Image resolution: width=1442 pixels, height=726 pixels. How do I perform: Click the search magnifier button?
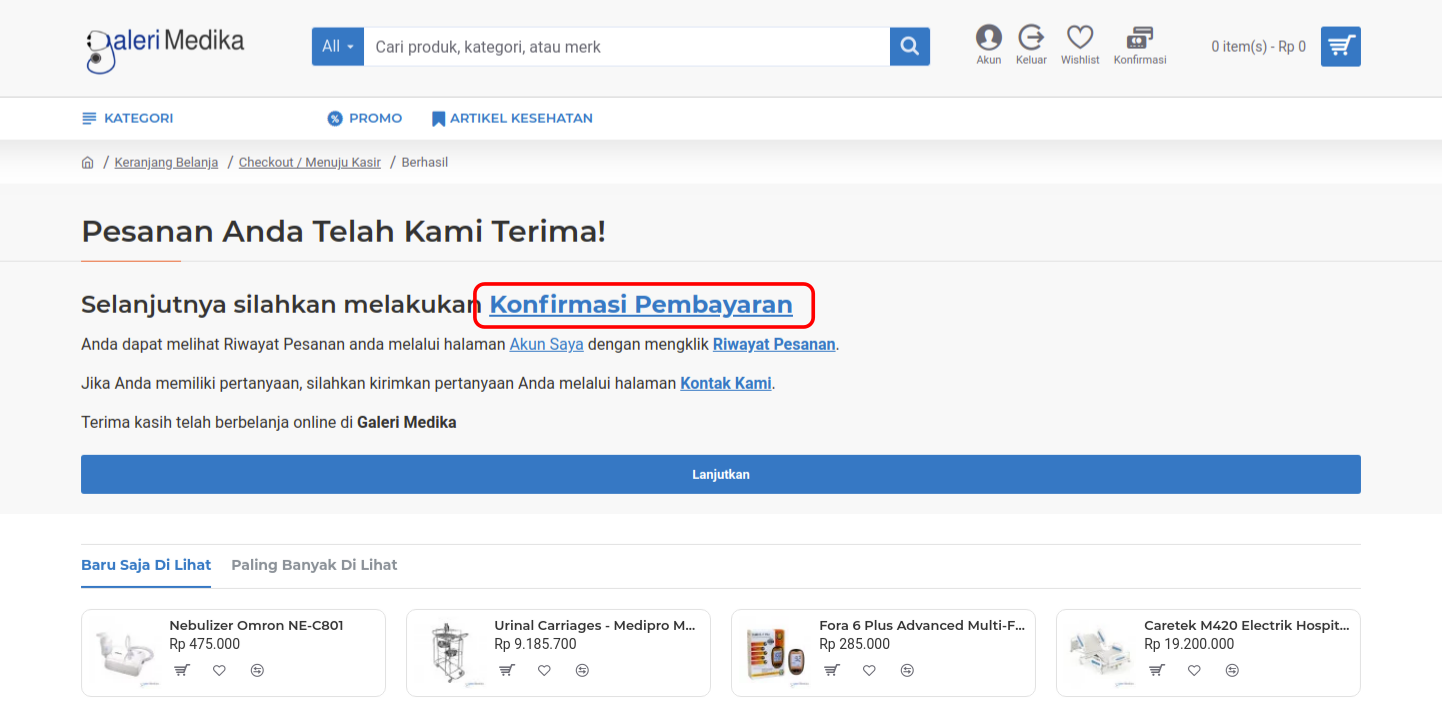[x=909, y=47]
